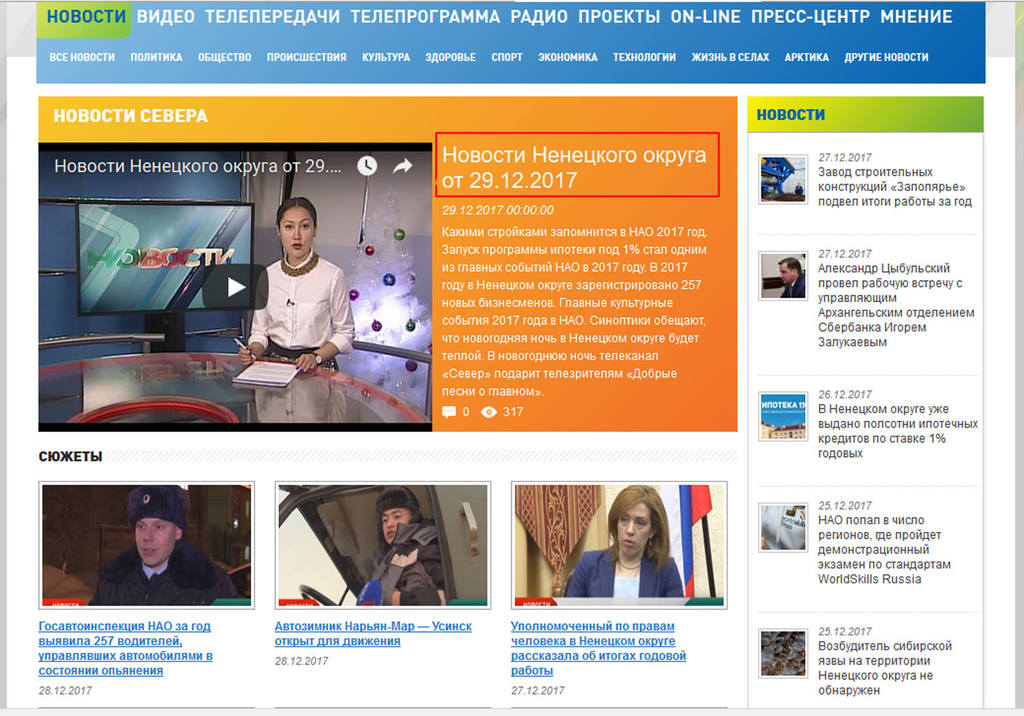The height and width of the screenshot is (716, 1024).
Task: Select КУЛЬТУРА category
Action: pos(386,57)
